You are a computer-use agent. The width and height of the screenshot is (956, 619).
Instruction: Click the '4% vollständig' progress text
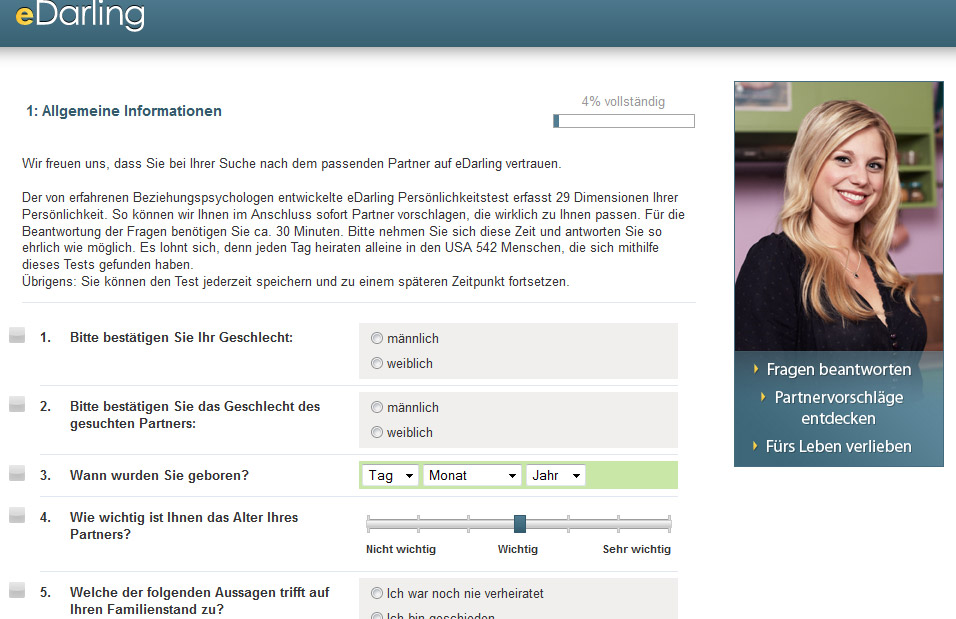pyautogui.click(x=623, y=101)
